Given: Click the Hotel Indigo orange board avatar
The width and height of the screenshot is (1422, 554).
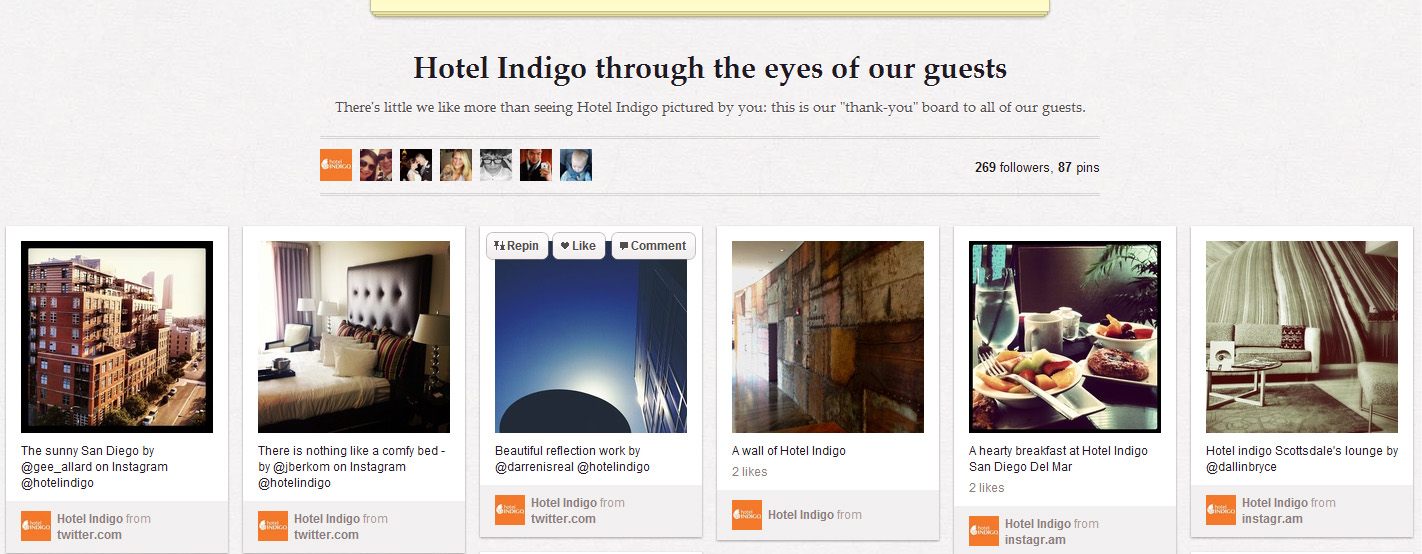Looking at the screenshot, I should [336, 165].
